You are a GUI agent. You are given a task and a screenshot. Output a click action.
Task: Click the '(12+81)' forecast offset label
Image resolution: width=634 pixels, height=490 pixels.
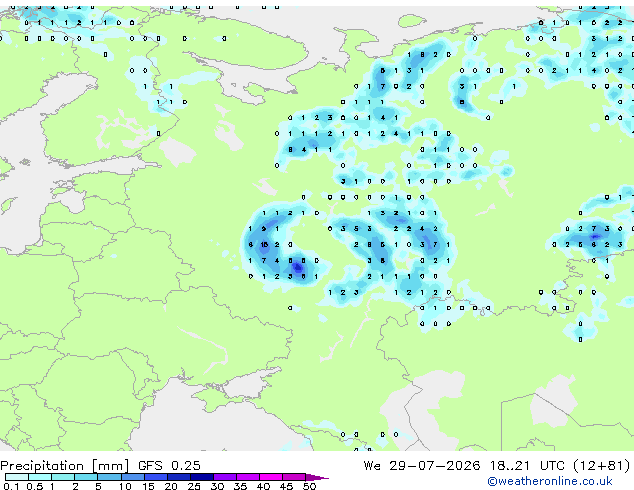pyautogui.click(x=601, y=466)
